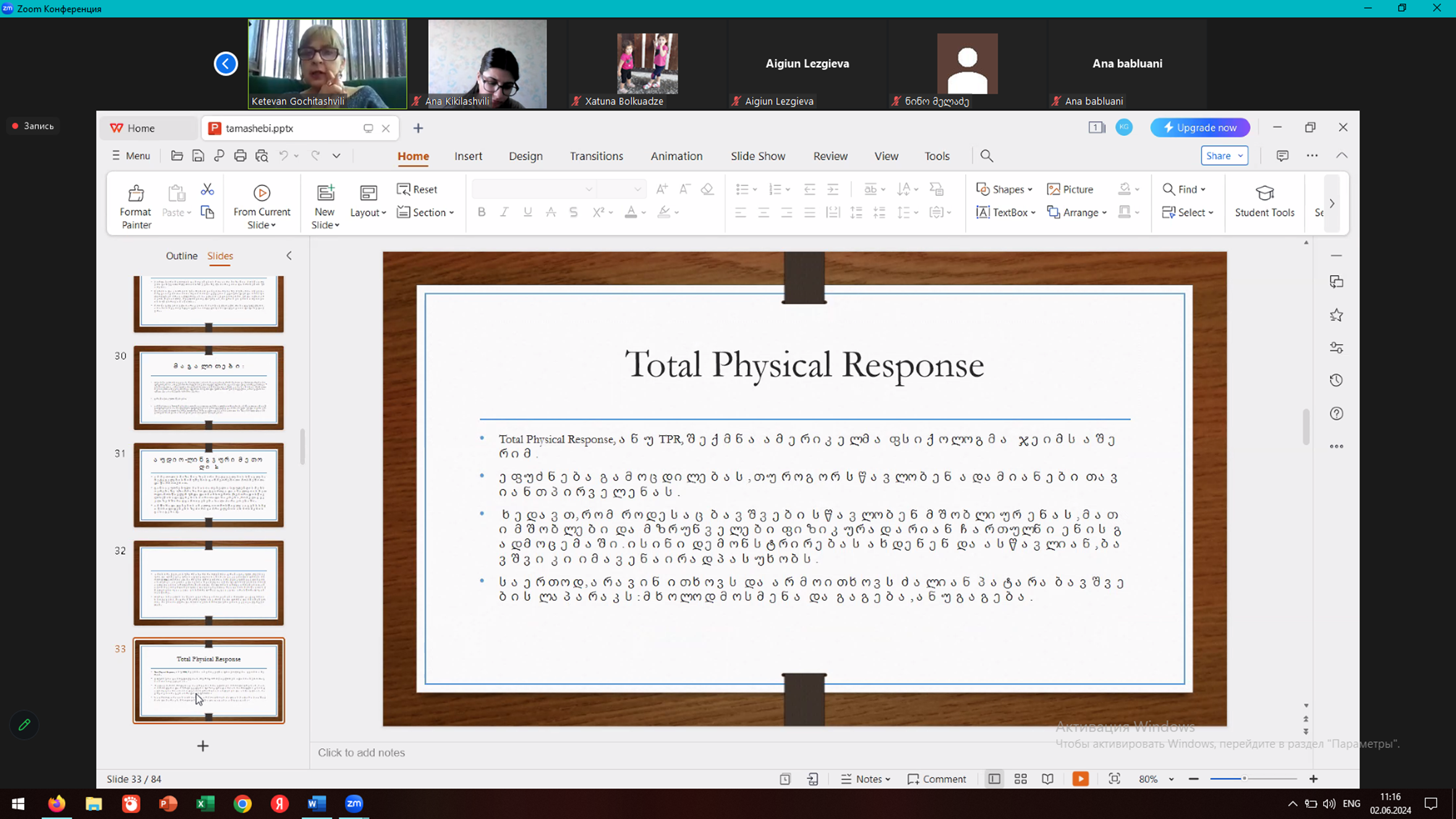Open Firefox from the Windows taskbar
This screenshot has height=819, width=1456.
point(57,804)
